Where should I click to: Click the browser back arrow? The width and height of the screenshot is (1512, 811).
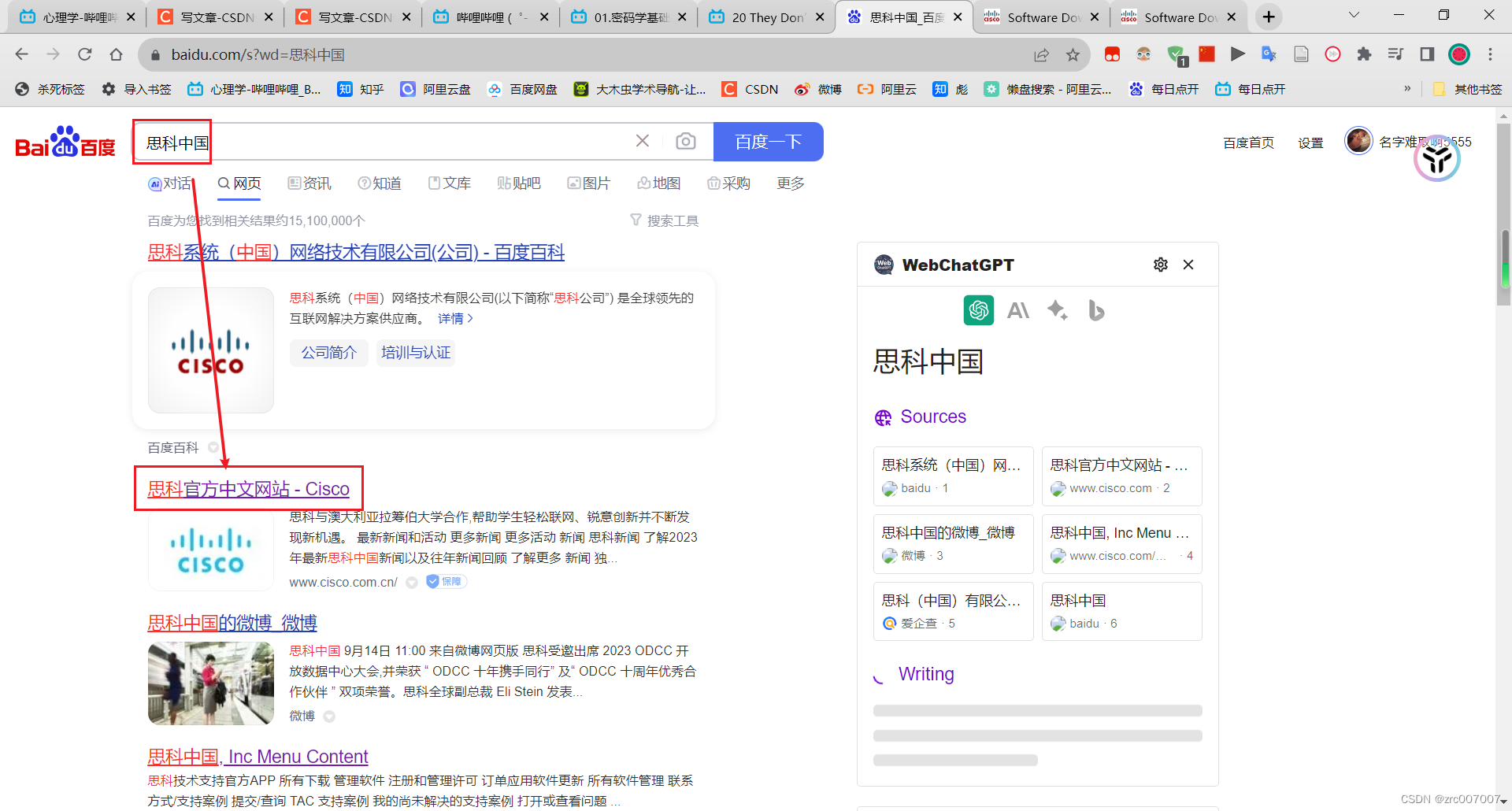pyautogui.click(x=22, y=54)
